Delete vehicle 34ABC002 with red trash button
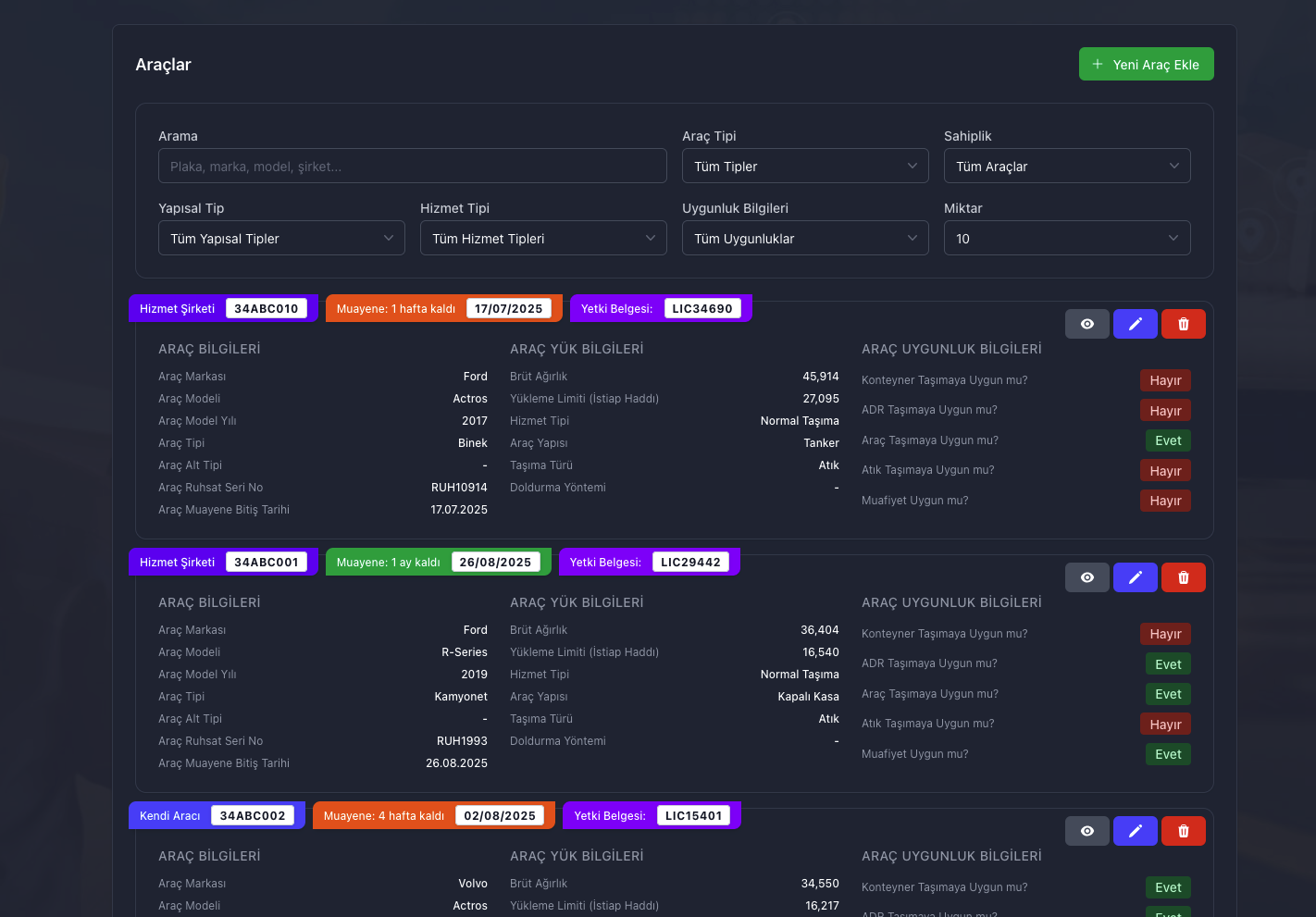The width and height of the screenshot is (1316, 917). pyautogui.click(x=1183, y=831)
